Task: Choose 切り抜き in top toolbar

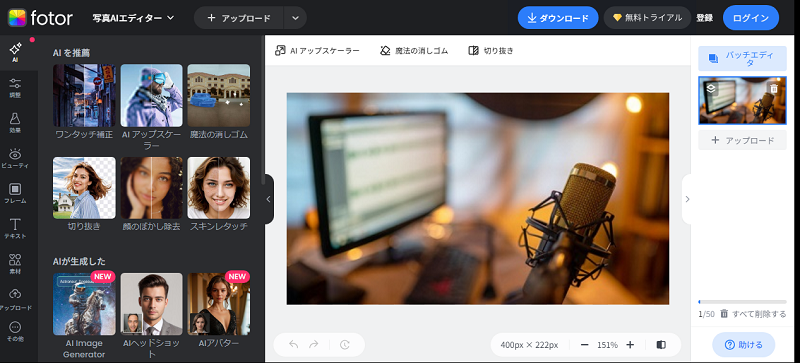Action: coord(491,51)
